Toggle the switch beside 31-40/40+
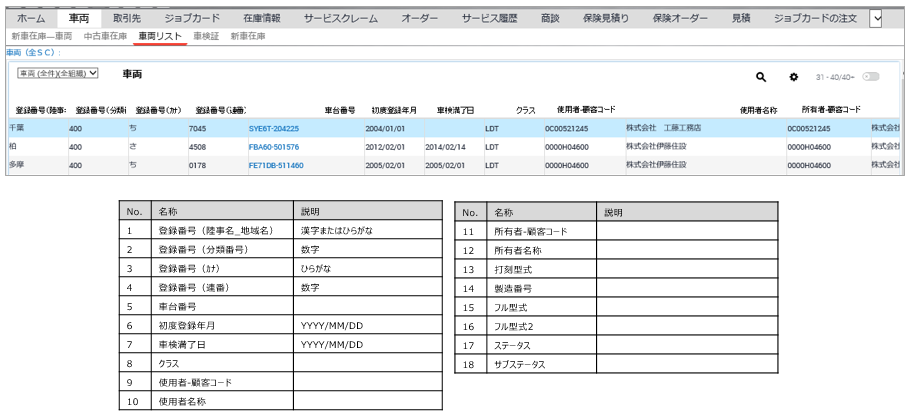Image resolution: width=909 pixels, height=417 pixels. tap(870, 77)
